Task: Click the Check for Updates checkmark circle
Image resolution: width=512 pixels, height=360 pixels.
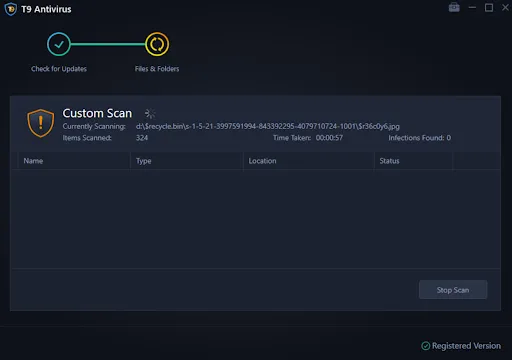Action: [x=59, y=44]
